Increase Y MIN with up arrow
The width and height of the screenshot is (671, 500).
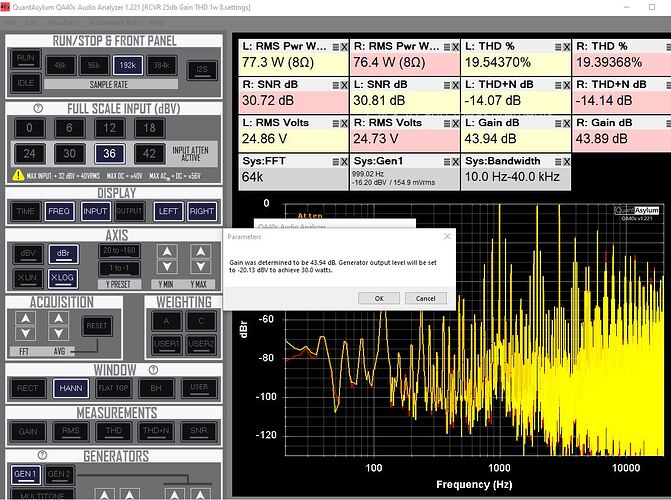click(167, 251)
